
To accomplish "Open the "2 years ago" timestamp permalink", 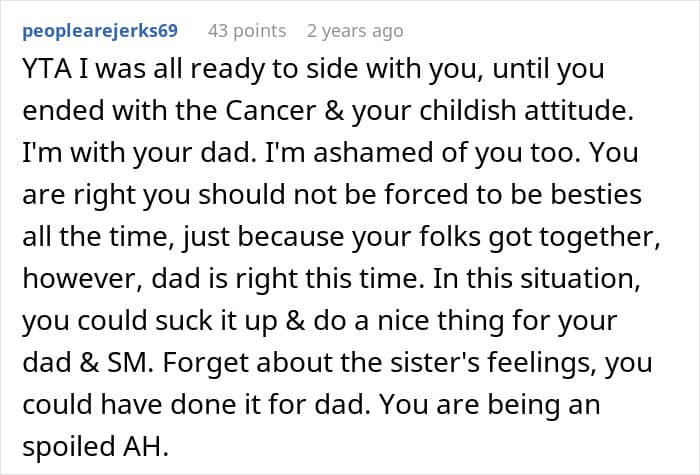I will click(355, 31).
